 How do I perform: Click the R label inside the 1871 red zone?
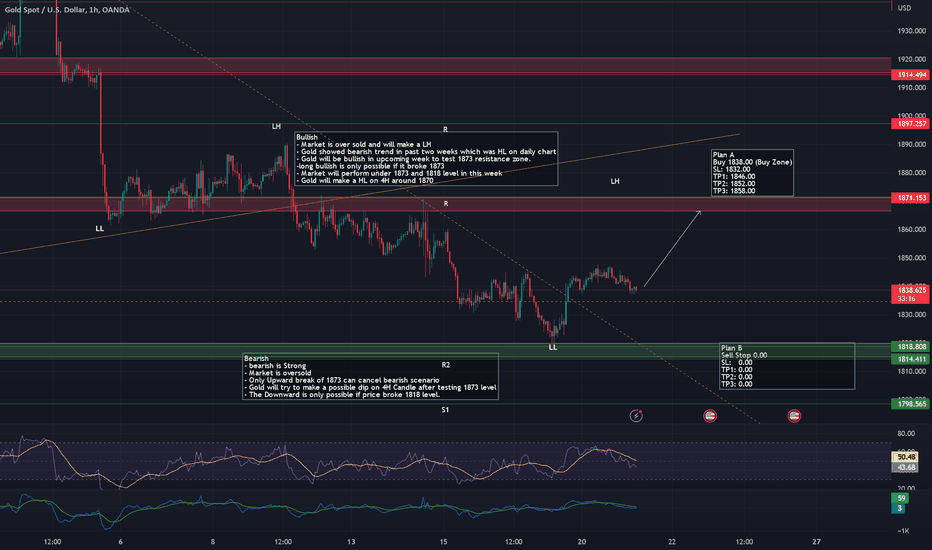pos(446,204)
